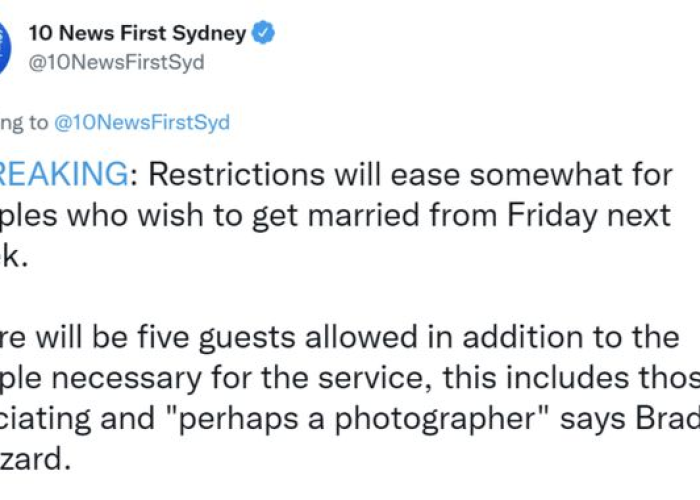Select the word "necessary" in the tweet
This screenshot has width=700, height=500.
[x=126, y=379]
